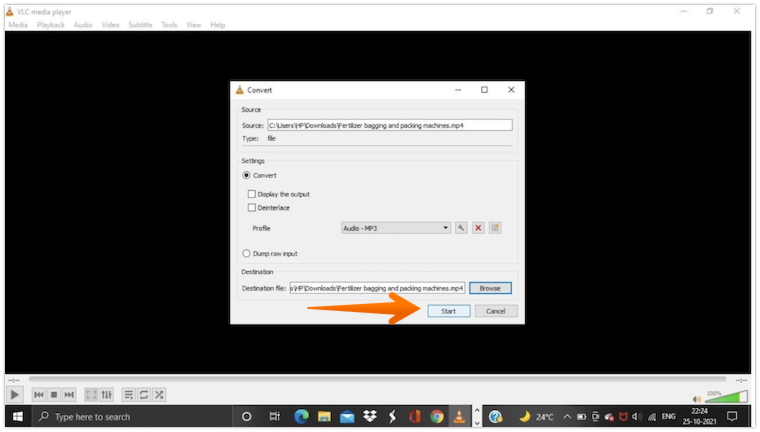The image size is (760, 432).
Task: Toggle loop playback mode icon
Action: click(x=144, y=395)
